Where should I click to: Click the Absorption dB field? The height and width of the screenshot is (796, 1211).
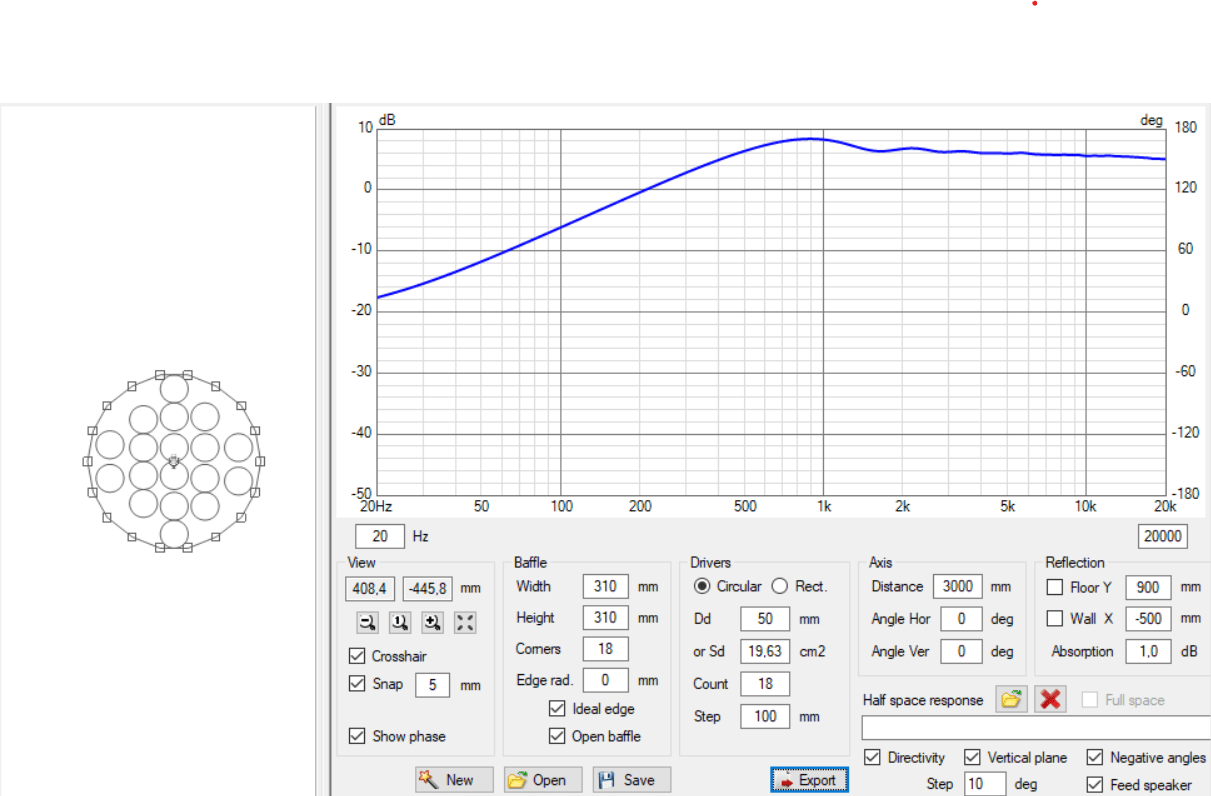(1148, 651)
